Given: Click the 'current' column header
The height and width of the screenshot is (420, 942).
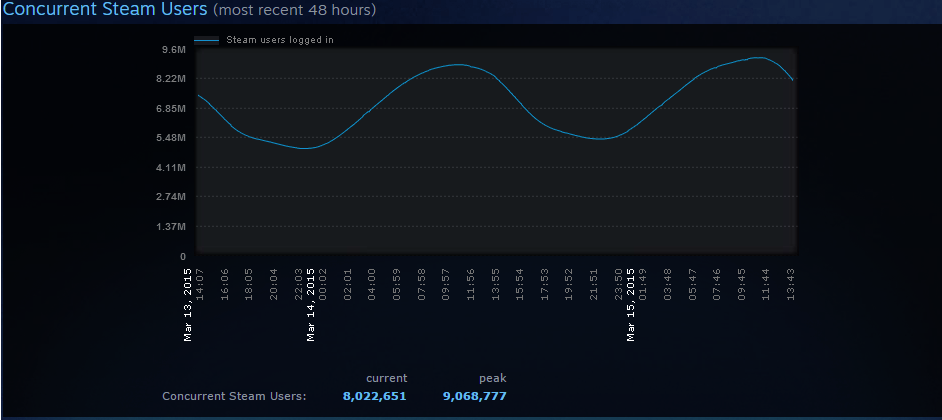Looking at the screenshot, I should (x=386, y=379).
